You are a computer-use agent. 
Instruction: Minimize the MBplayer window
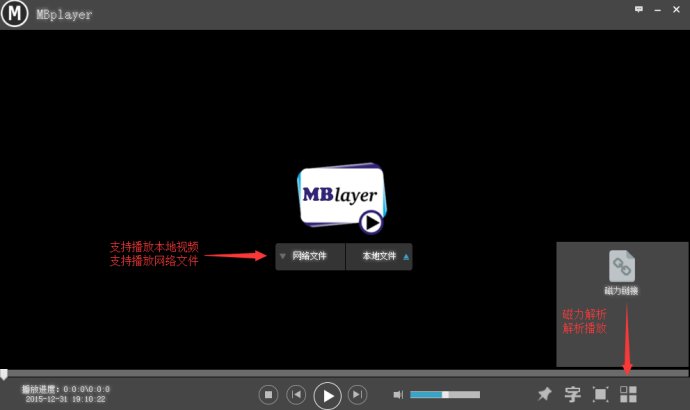coord(657,8)
